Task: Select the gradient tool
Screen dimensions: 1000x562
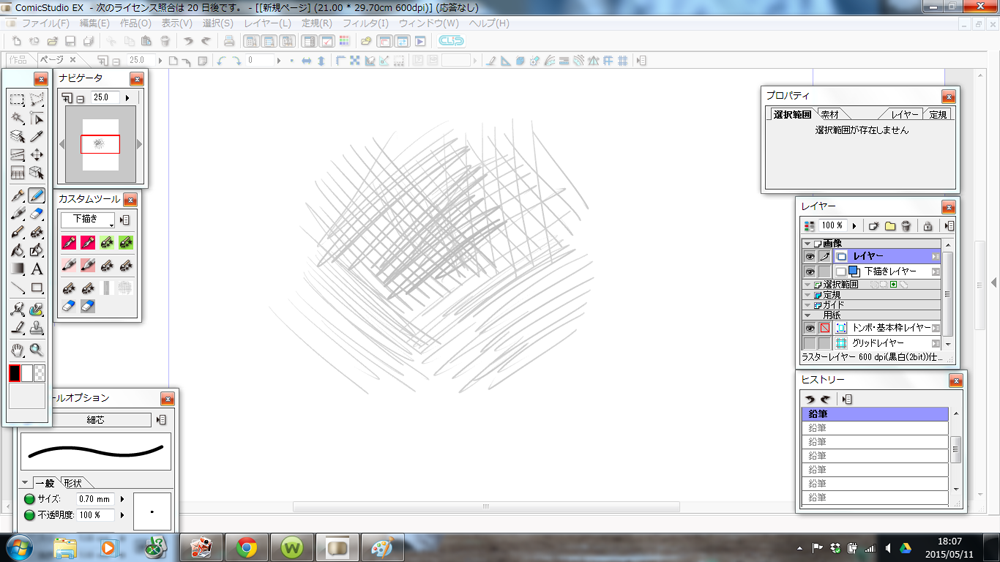Action: click(x=17, y=269)
